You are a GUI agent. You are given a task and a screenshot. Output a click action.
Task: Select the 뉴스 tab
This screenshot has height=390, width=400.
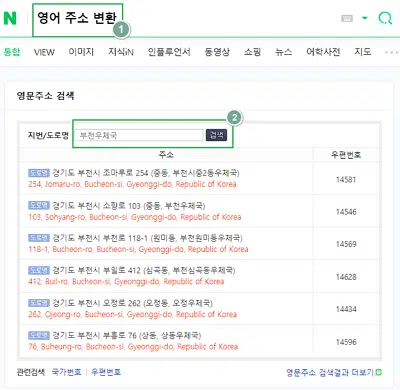pyautogui.click(x=284, y=52)
